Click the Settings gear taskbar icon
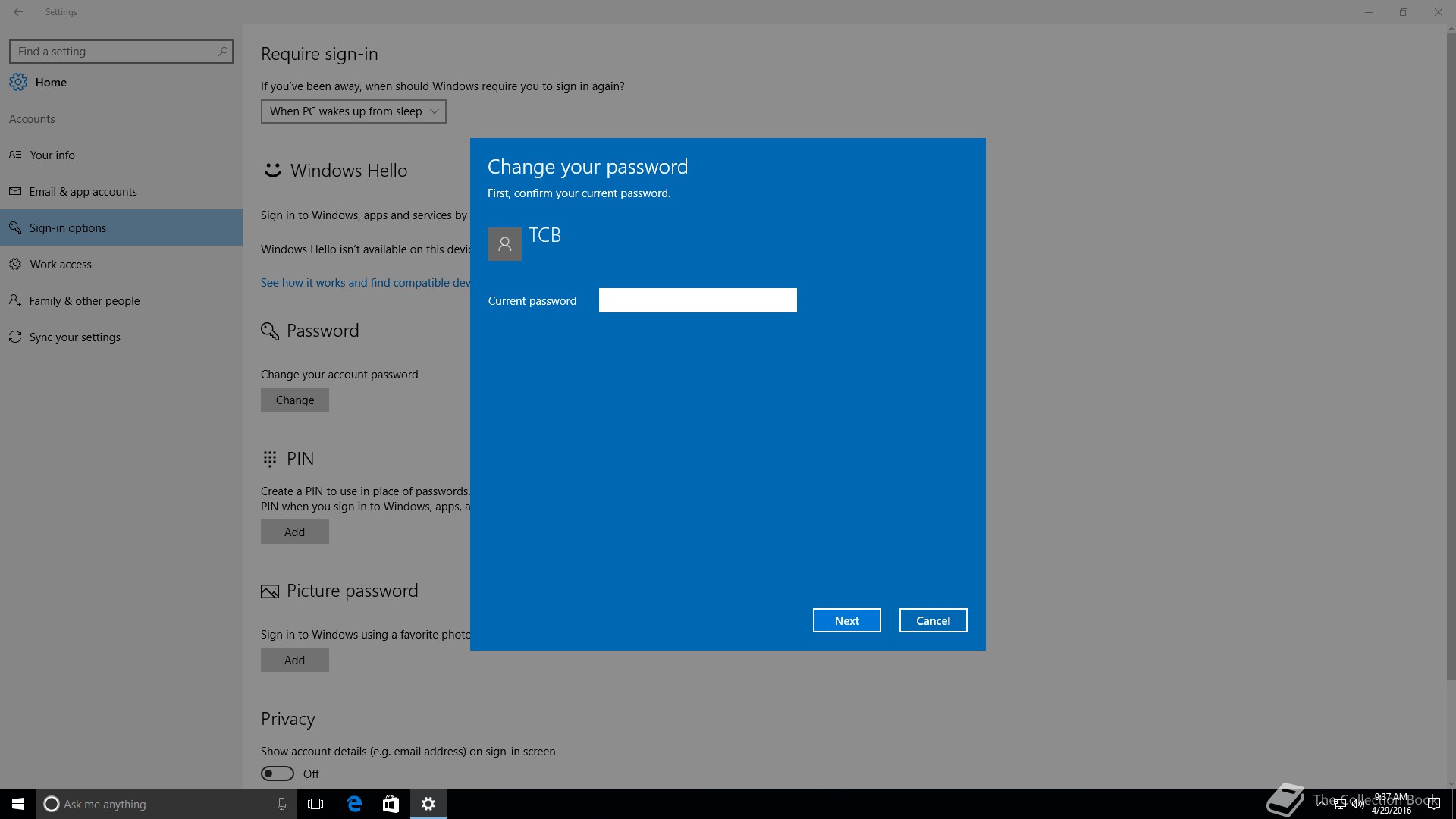1456x819 pixels. [428, 804]
